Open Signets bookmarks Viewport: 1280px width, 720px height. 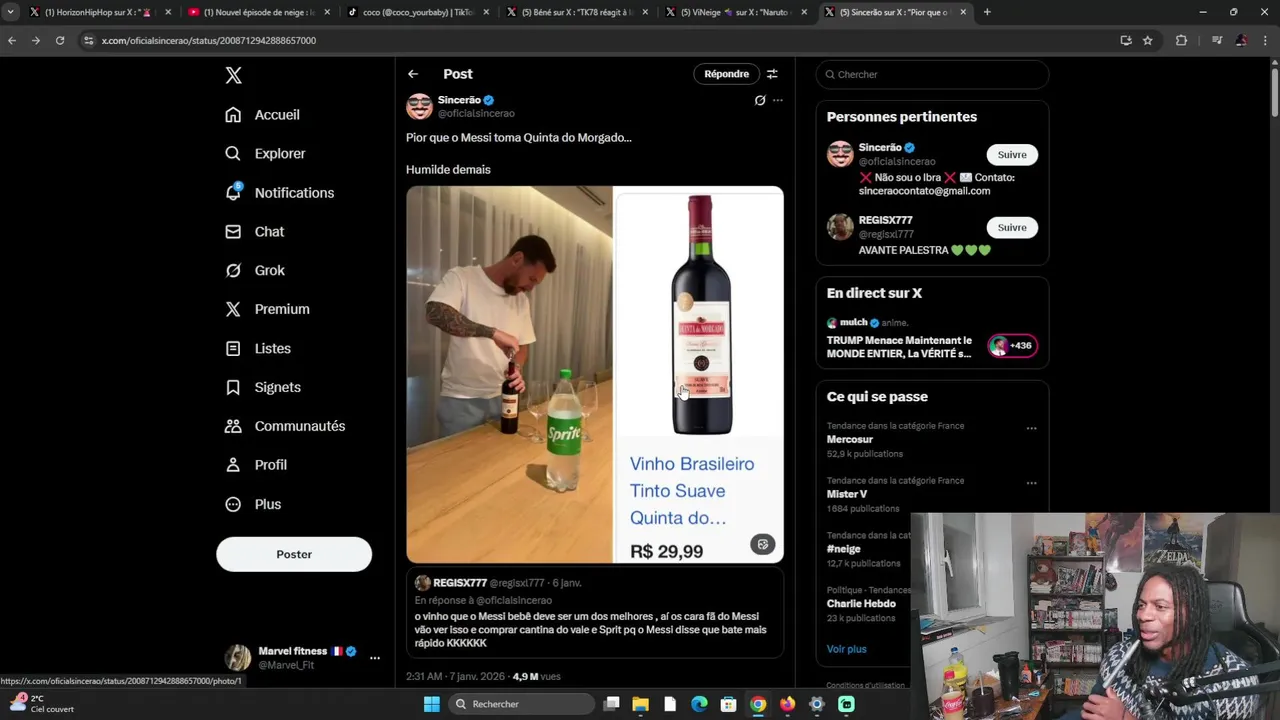coord(264,388)
